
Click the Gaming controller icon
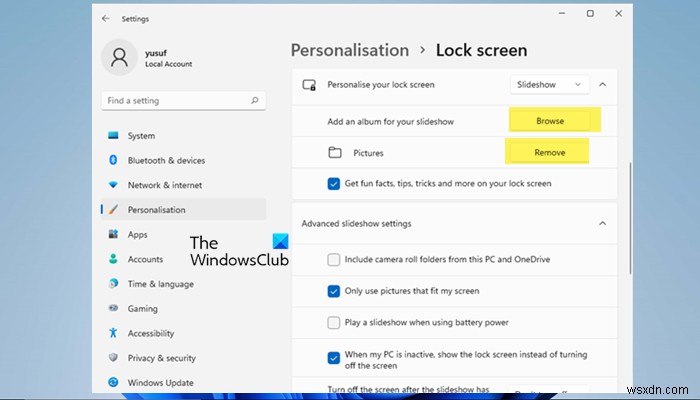tap(113, 308)
